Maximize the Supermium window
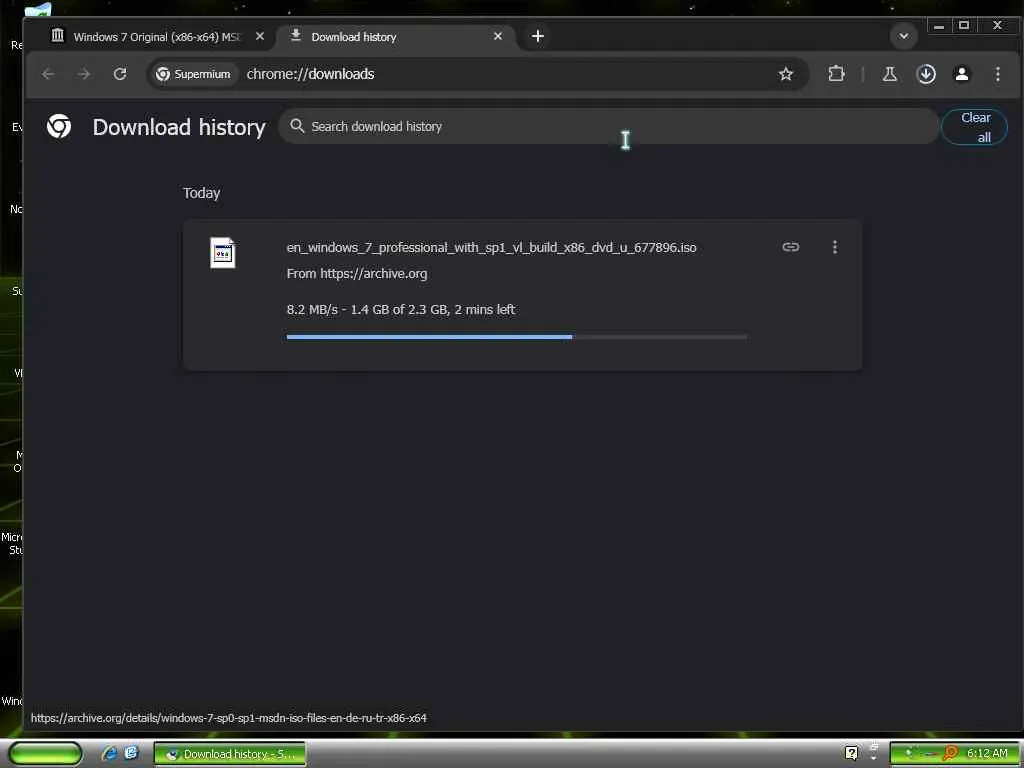The height and width of the screenshot is (768, 1024). (964, 26)
